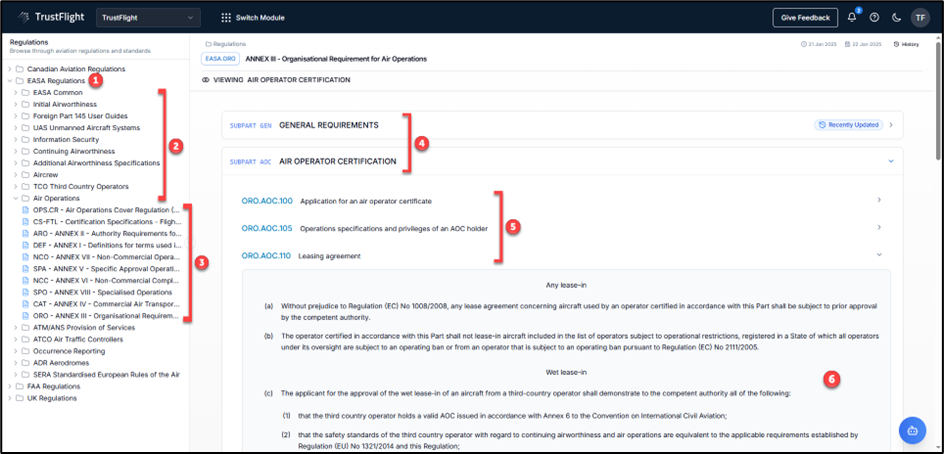
Task: Toggle dark mode moon icon
Action: pos(896,17)
